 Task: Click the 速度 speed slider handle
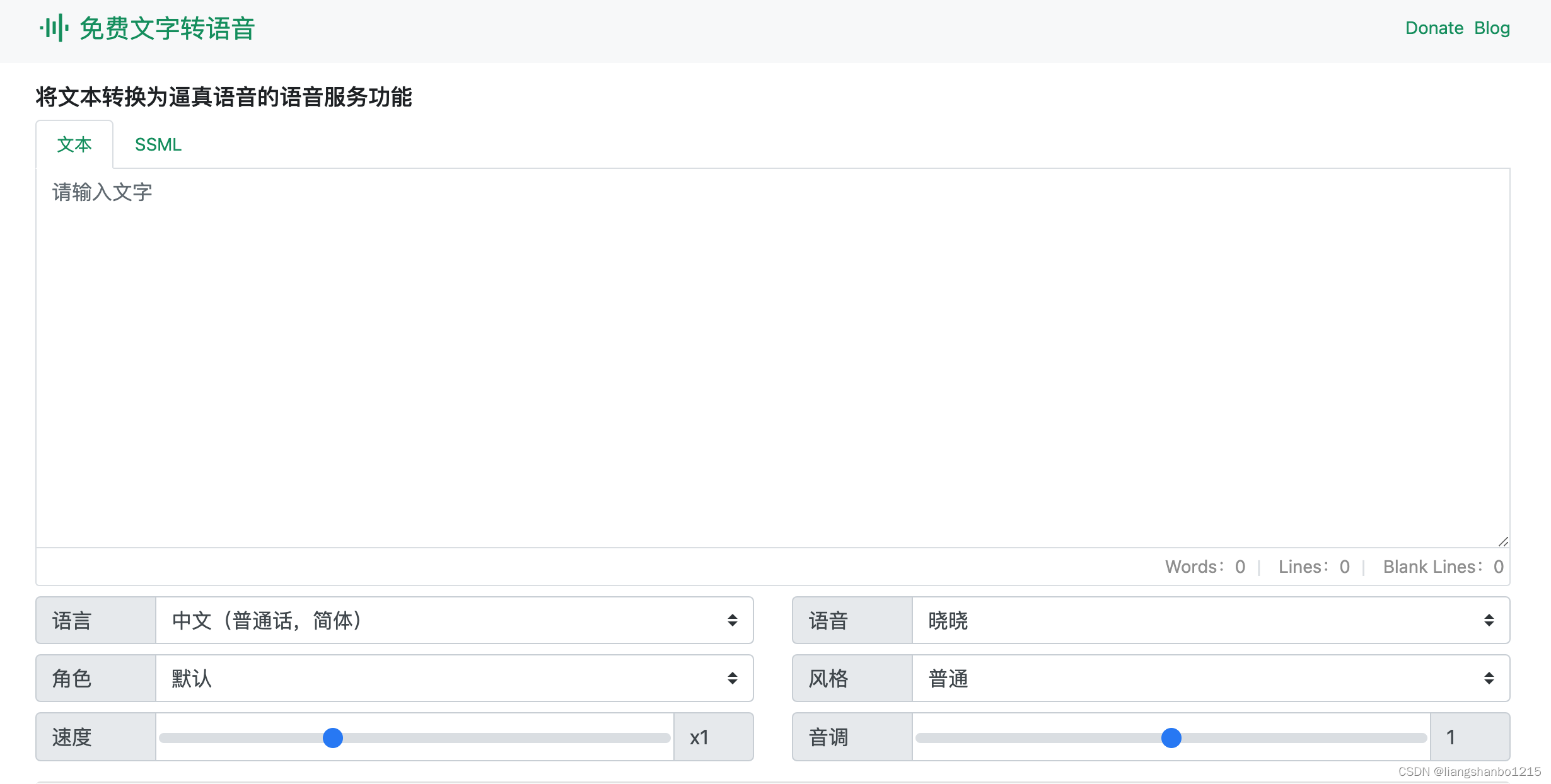tap(333, 737)
